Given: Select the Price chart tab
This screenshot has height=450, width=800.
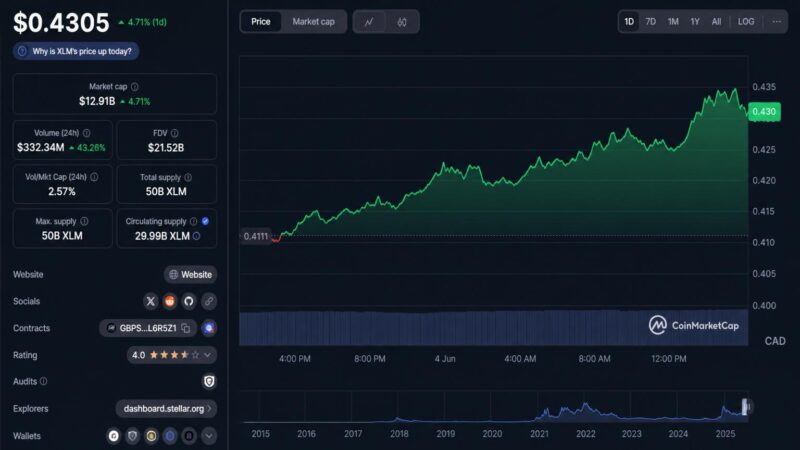Looking at the screenshot, I should pos(261,21).
